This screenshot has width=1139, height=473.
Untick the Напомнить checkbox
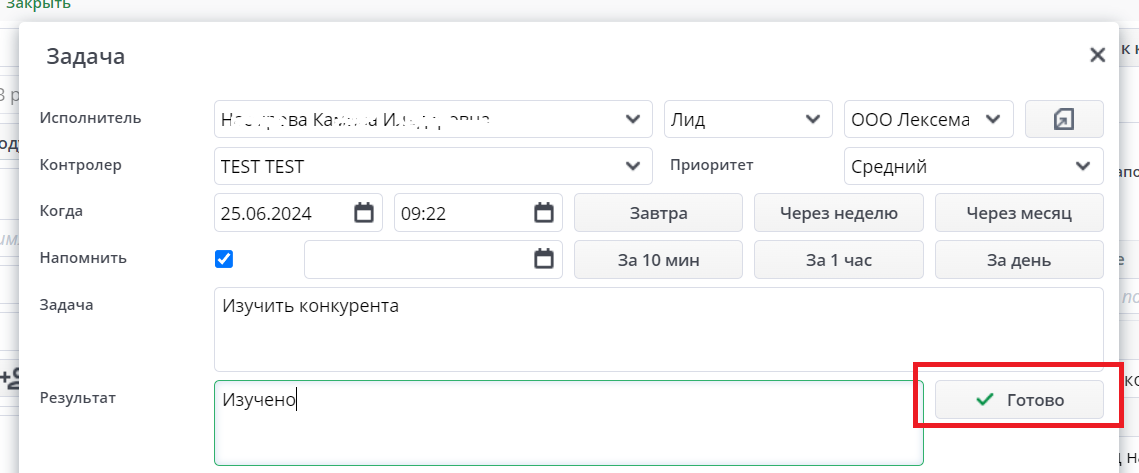(x=224, y=259)
